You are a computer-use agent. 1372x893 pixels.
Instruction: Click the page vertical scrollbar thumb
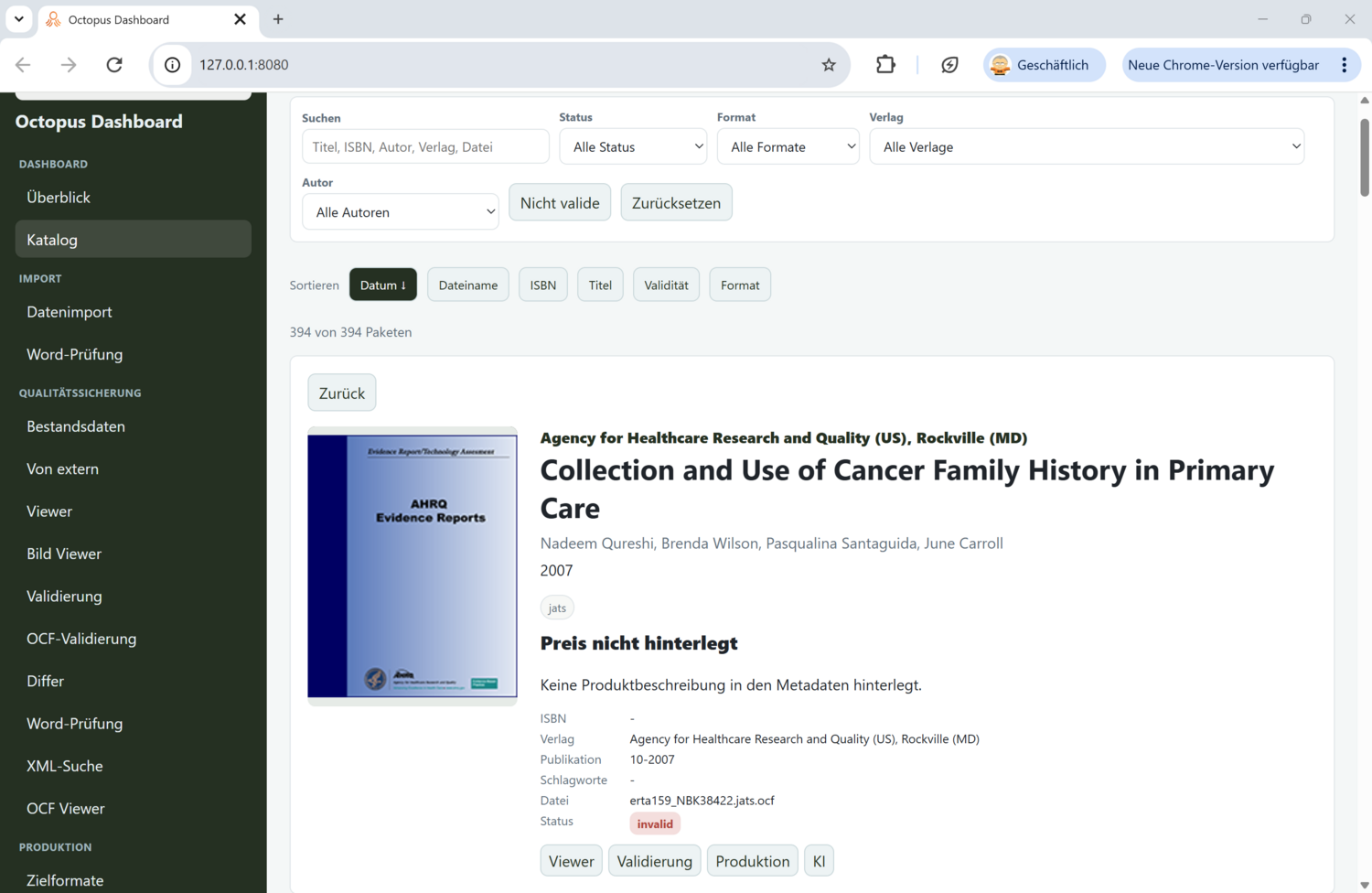click(1365, 157)
